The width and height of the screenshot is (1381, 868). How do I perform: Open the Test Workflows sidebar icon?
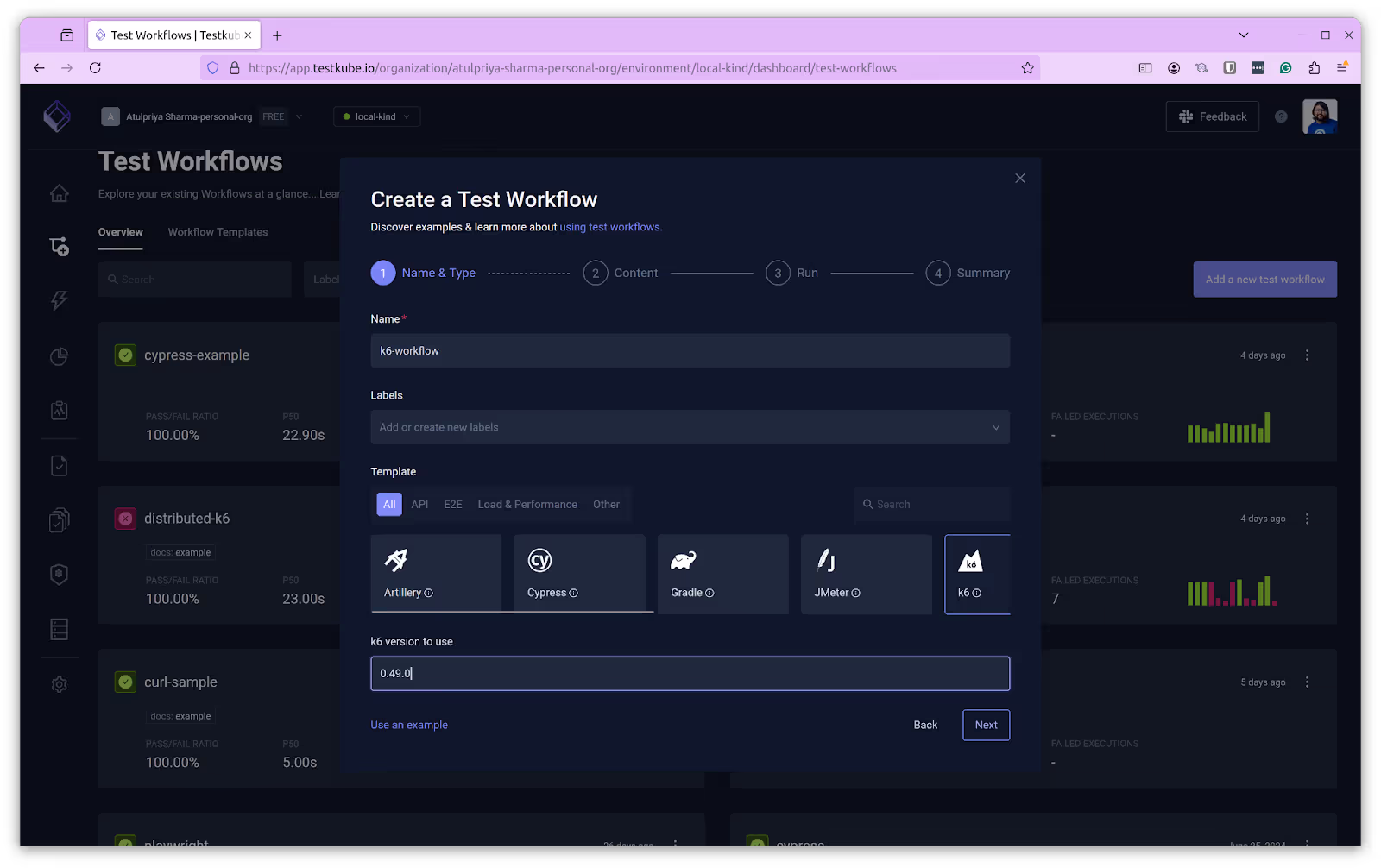(59, 247)
